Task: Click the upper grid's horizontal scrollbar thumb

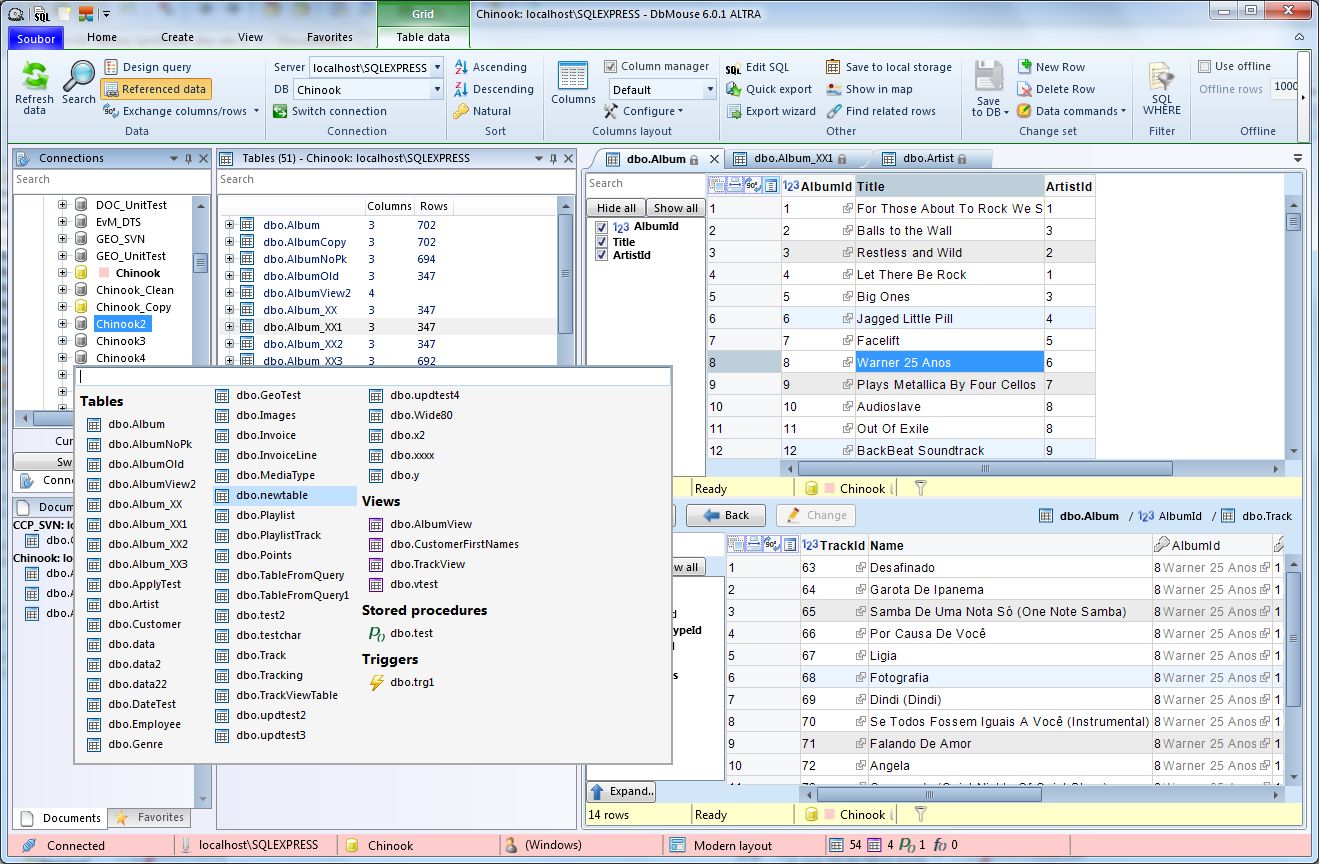Action: [x=984, y=468]
